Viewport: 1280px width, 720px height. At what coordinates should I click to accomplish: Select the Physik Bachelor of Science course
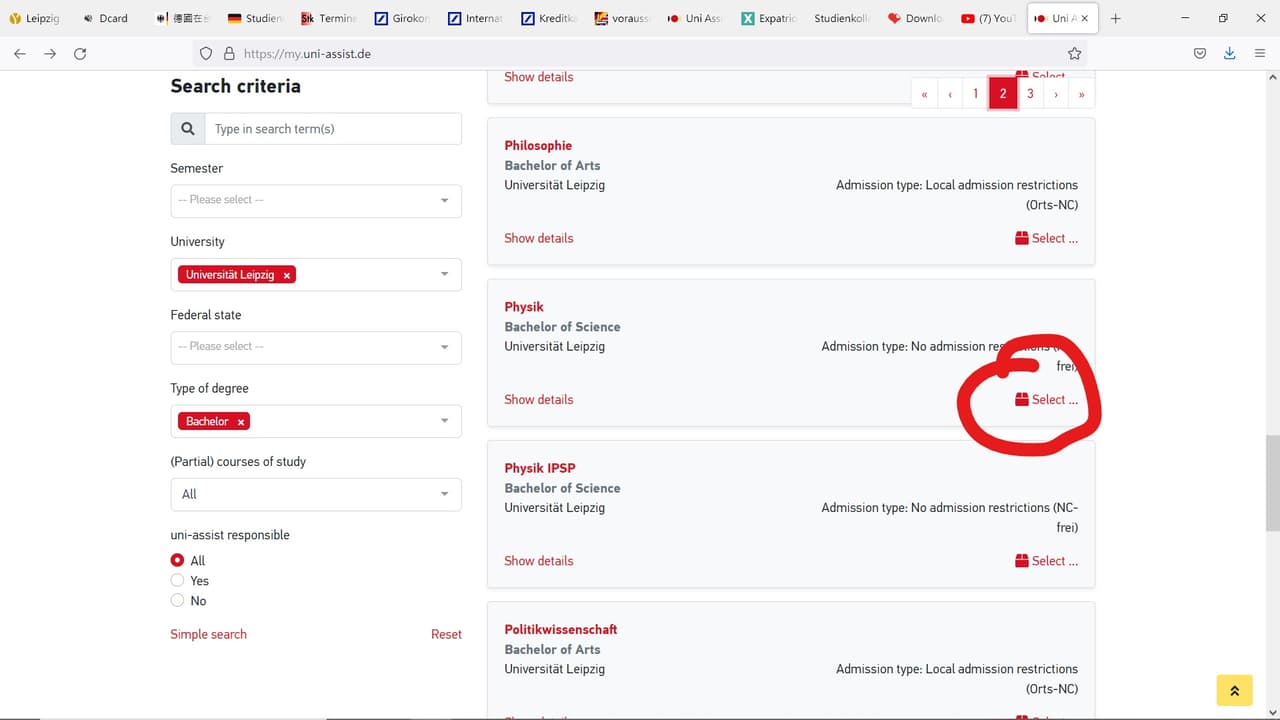(1047, 399)
